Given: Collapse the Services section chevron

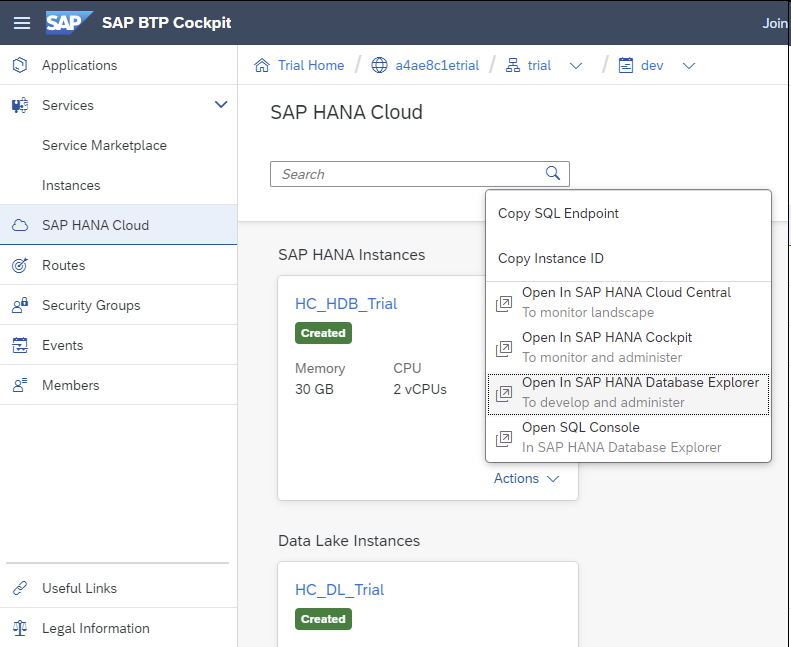Looking at the screenshot, I should click(x=221, y=104).
